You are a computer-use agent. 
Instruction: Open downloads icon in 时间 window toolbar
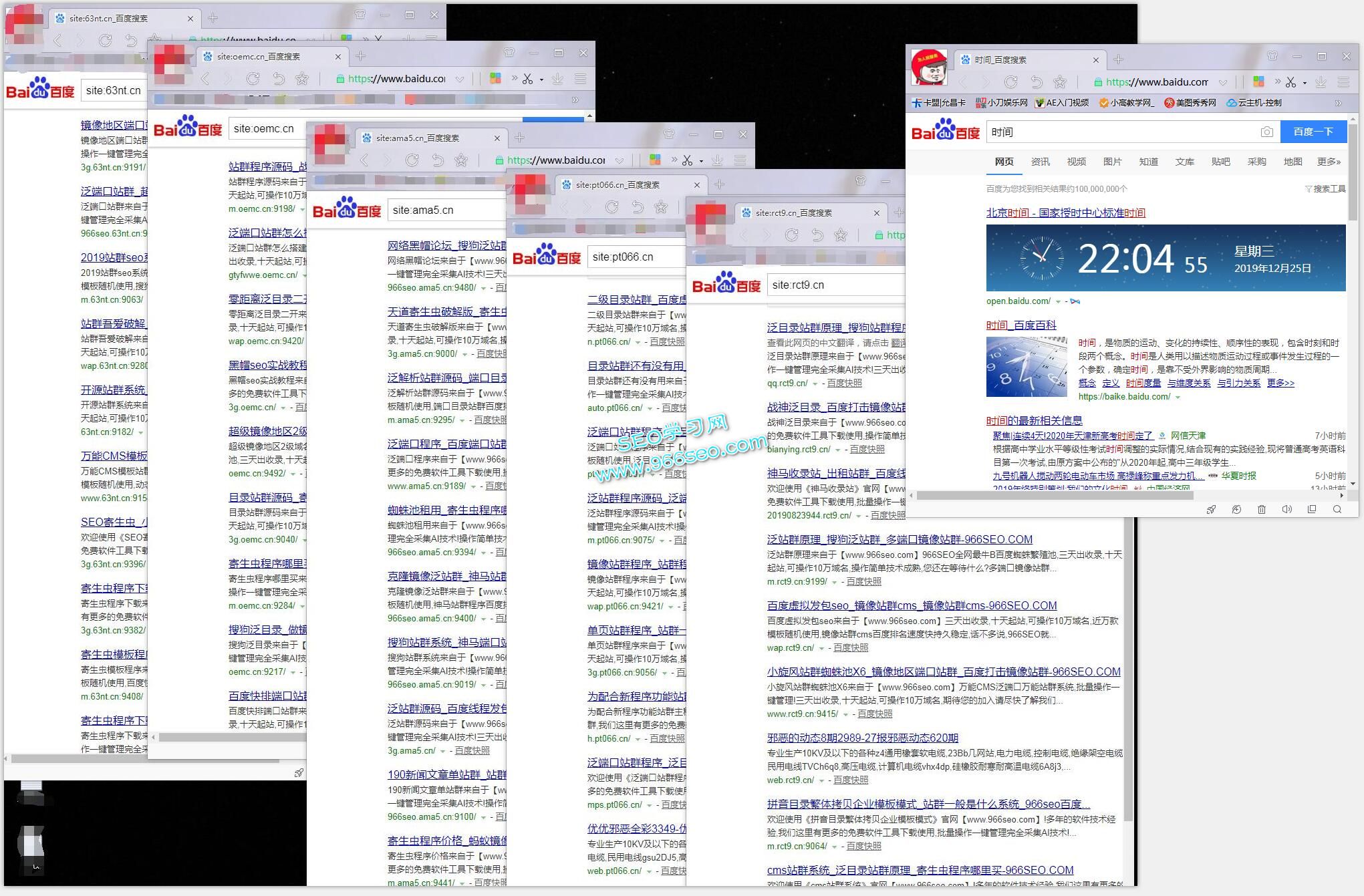1321,82
